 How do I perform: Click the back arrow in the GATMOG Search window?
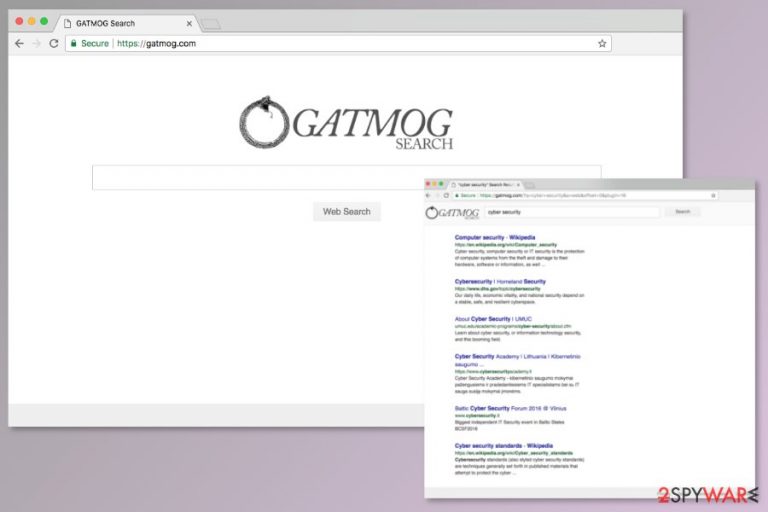click(19, 44)
